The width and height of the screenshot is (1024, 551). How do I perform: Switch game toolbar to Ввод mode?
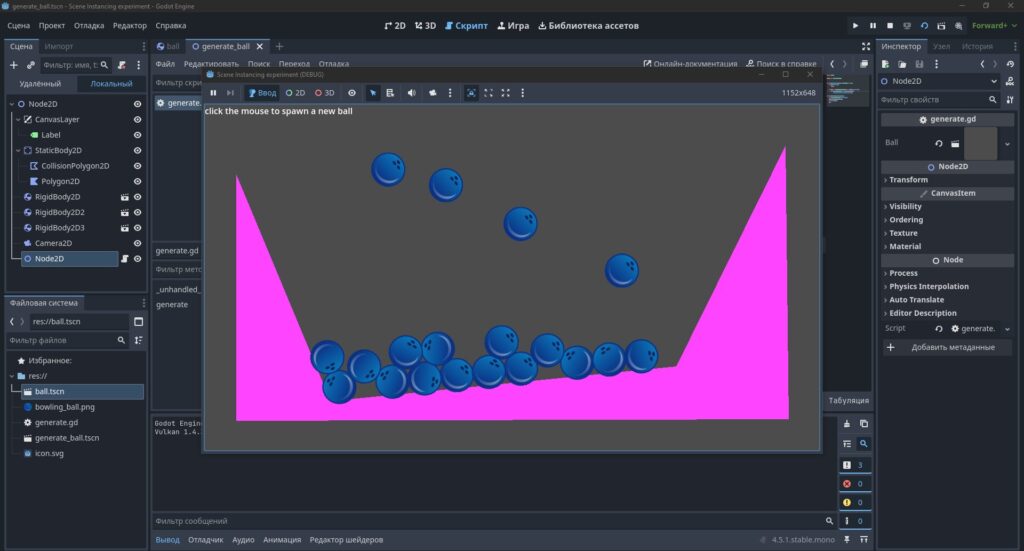(262, 93)
